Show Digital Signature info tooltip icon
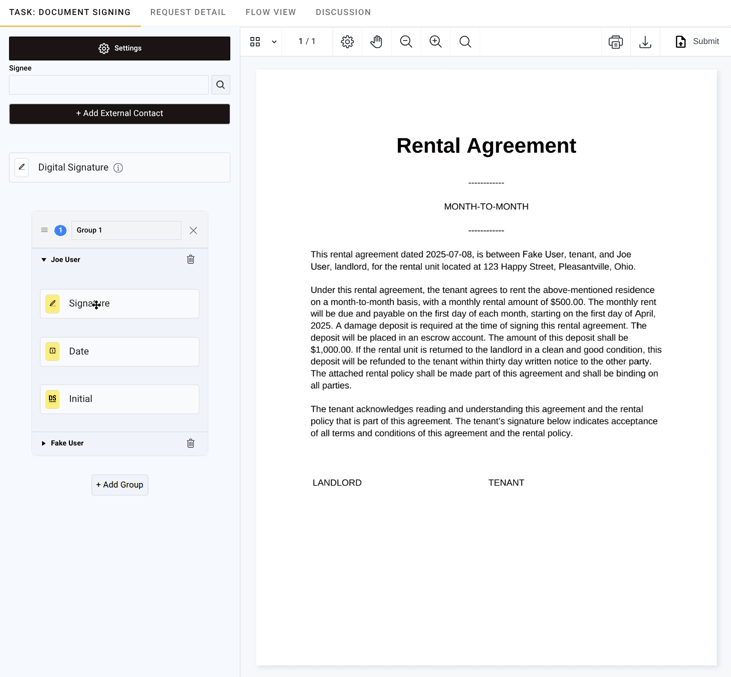 pyautogui.click(x=118, y=168)
